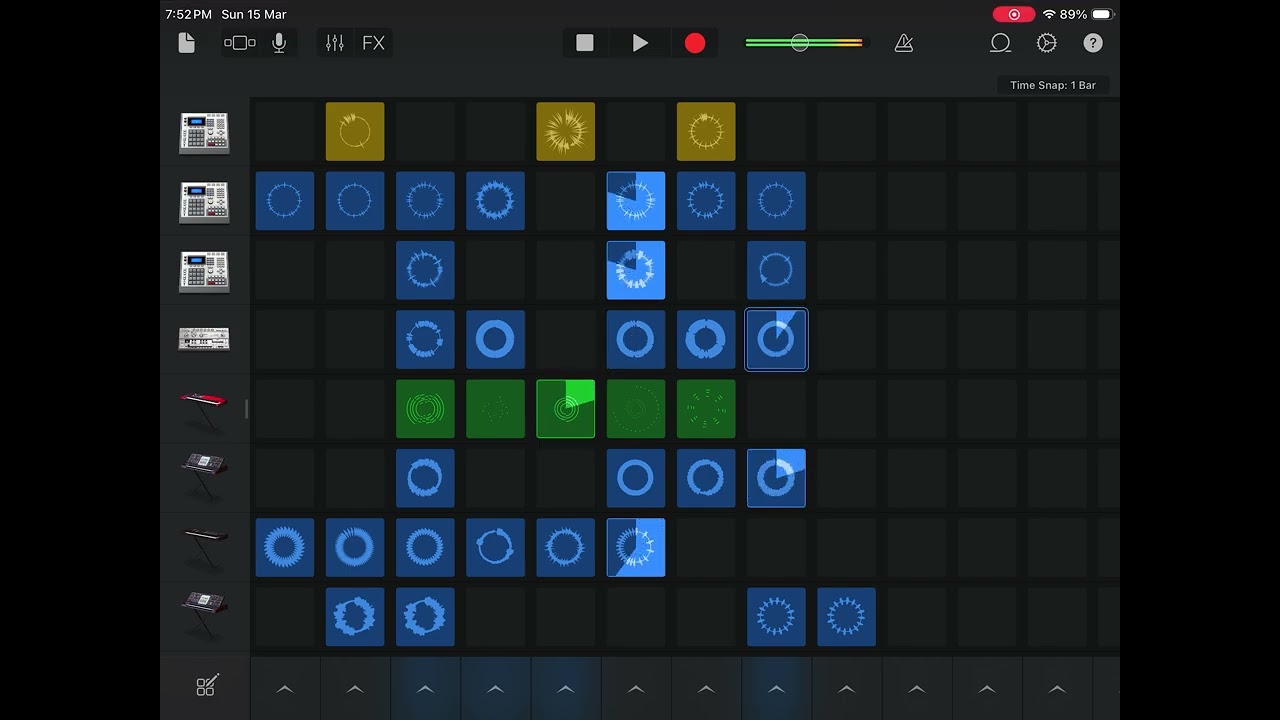Toggle highlighted cell in fourth track, column eight
This screenshot has height=720, width=1280.
tap(776, 340)
